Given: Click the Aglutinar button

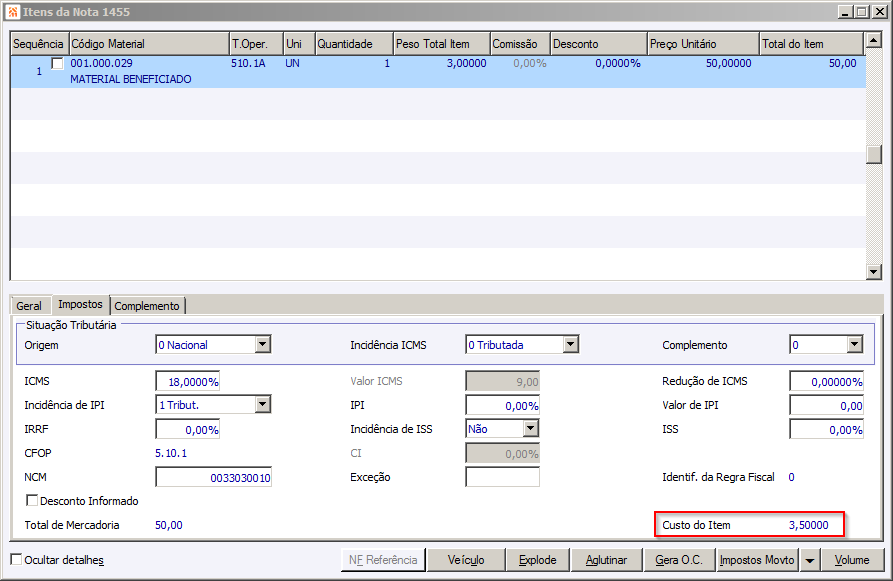Looking at the screenshot, I should (607, 560).
